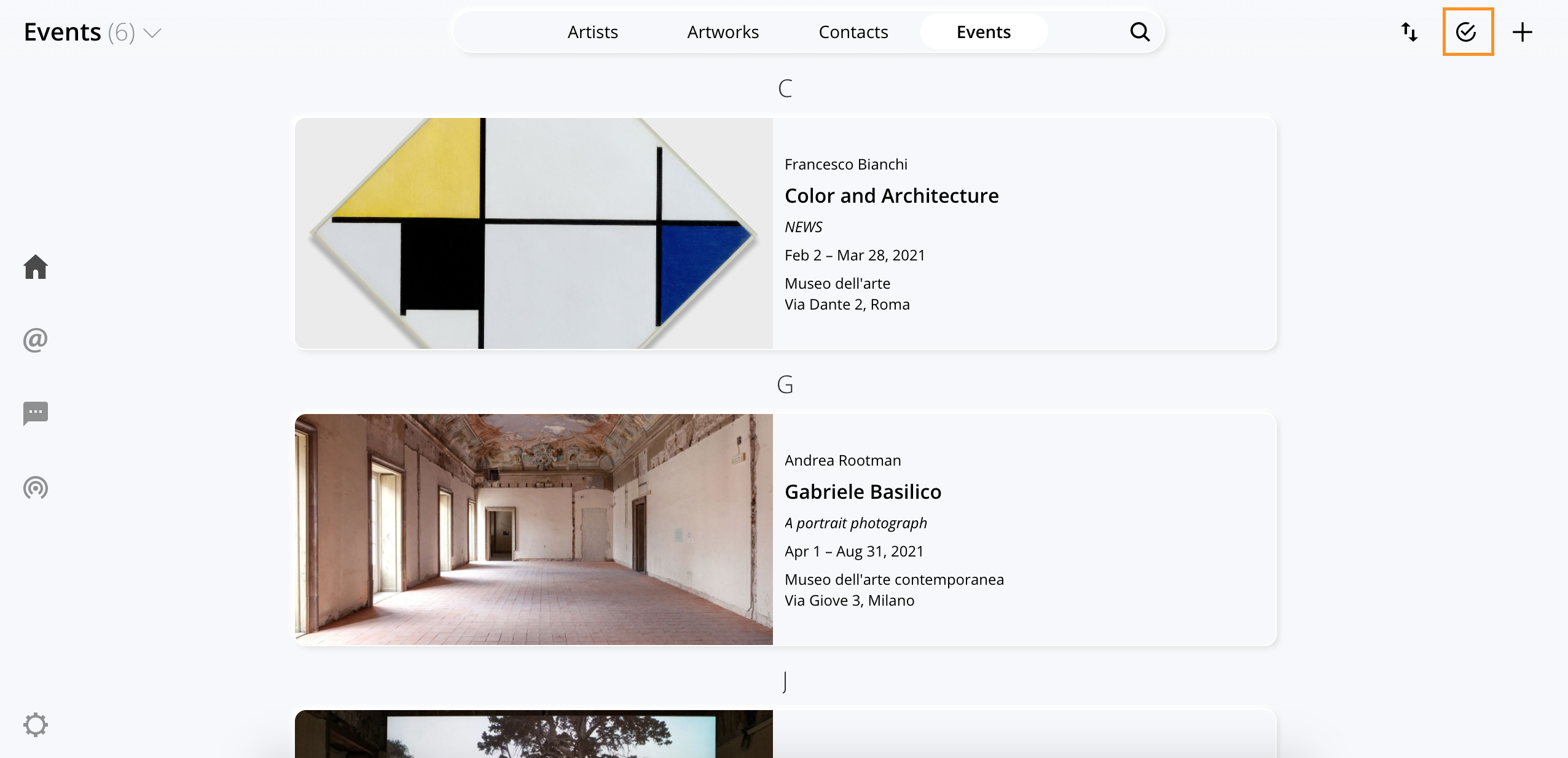Switch to the Contacts tab
Image resolution: width=1568 pixels, height=758 pixels.
coord(853,32)
